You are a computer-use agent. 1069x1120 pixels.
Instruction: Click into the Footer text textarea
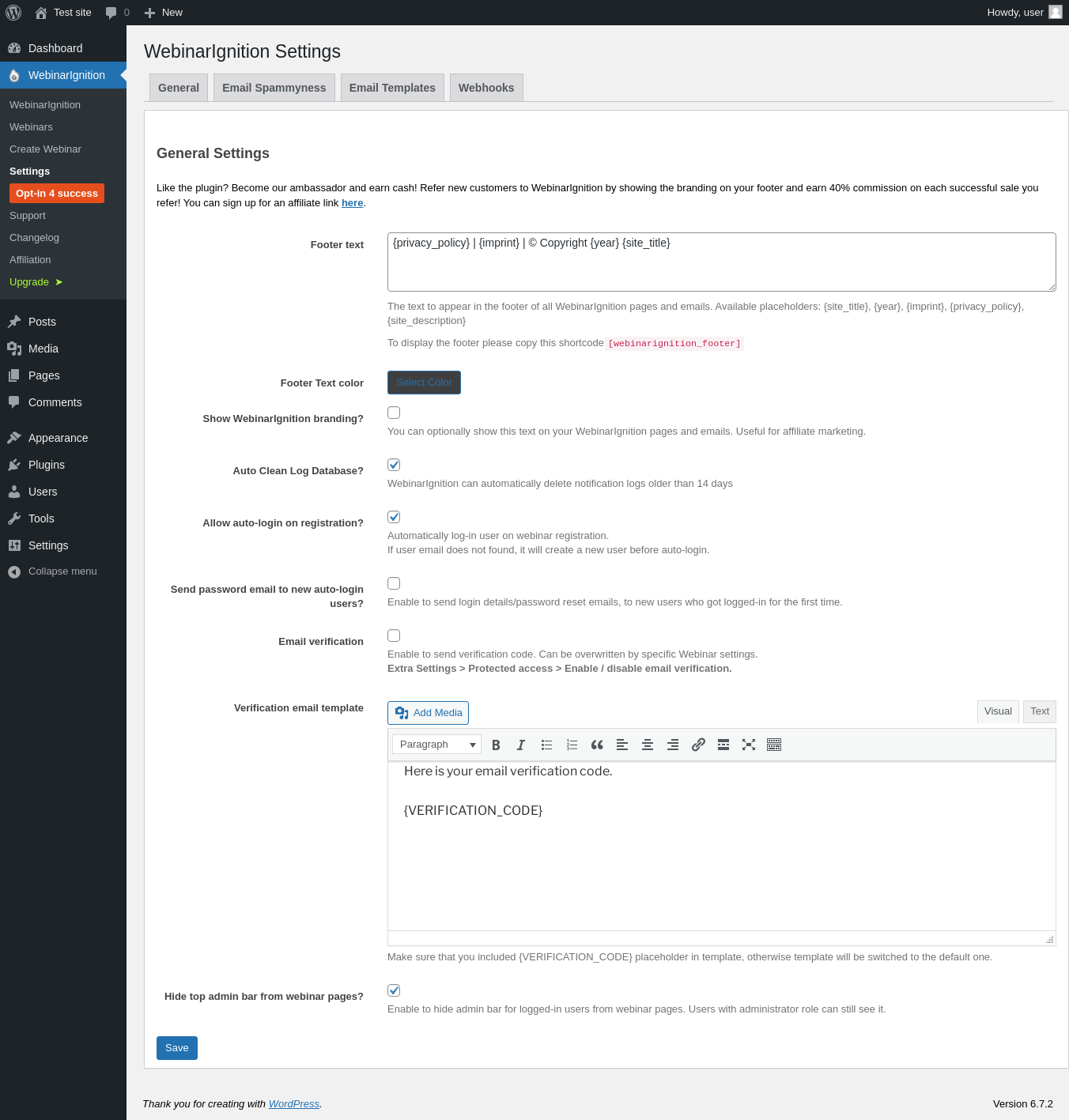722,262
